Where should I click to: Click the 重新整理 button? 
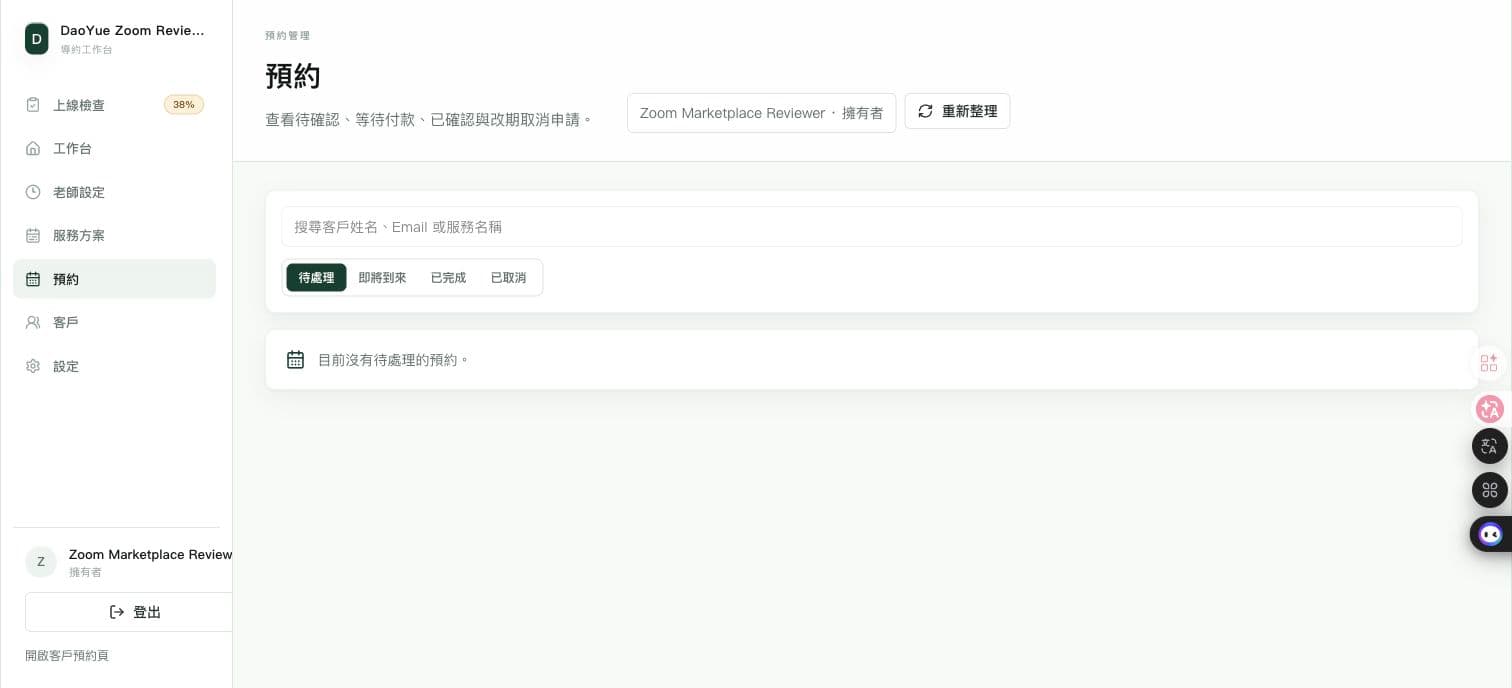pos(957,111)
